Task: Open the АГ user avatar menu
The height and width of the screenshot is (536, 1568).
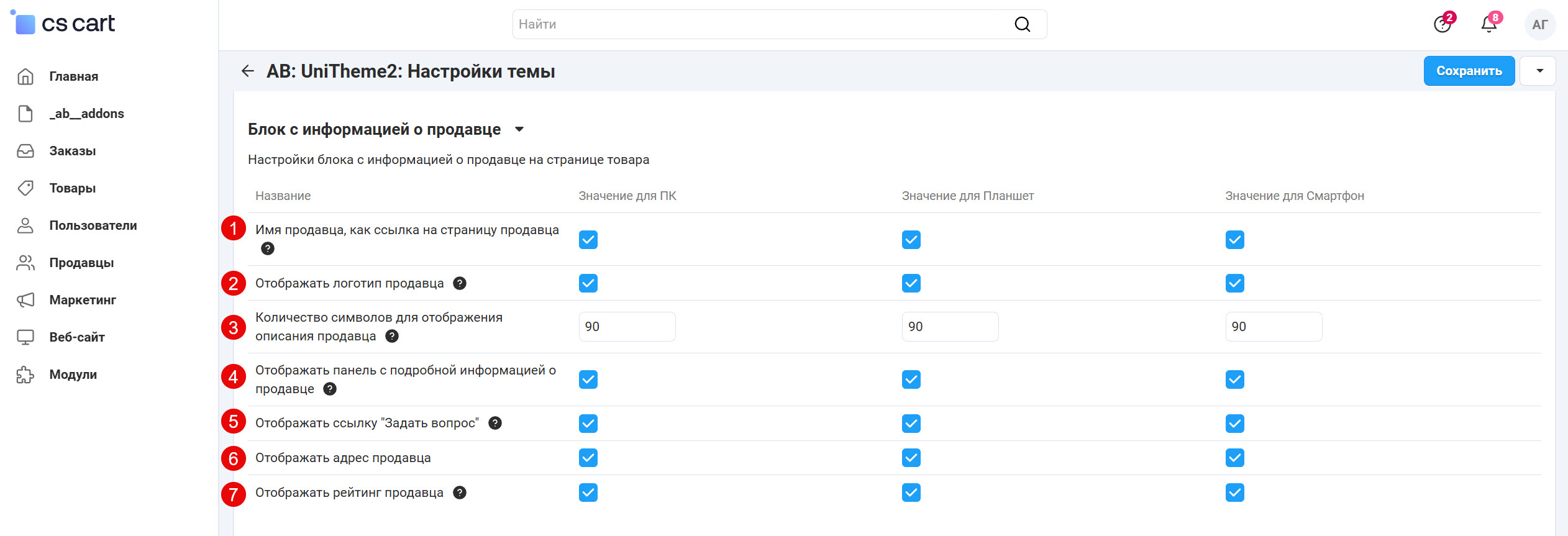Action: [1539, 25]
